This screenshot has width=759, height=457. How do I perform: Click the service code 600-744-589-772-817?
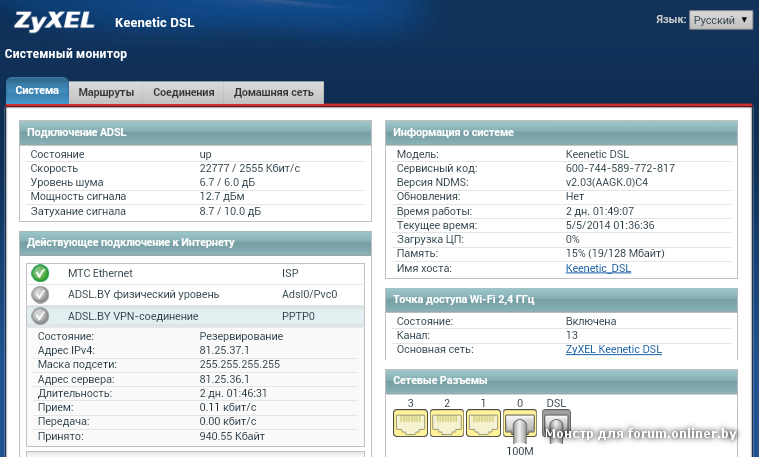620,168
